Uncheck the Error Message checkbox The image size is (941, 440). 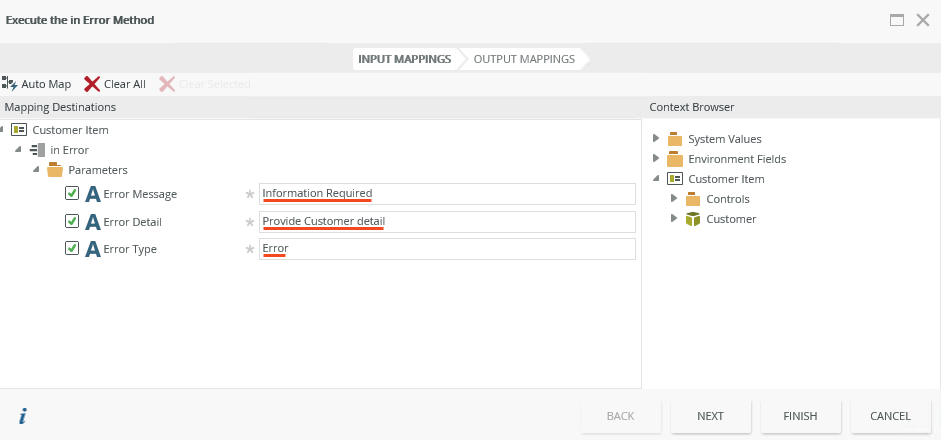click(72, 194)
